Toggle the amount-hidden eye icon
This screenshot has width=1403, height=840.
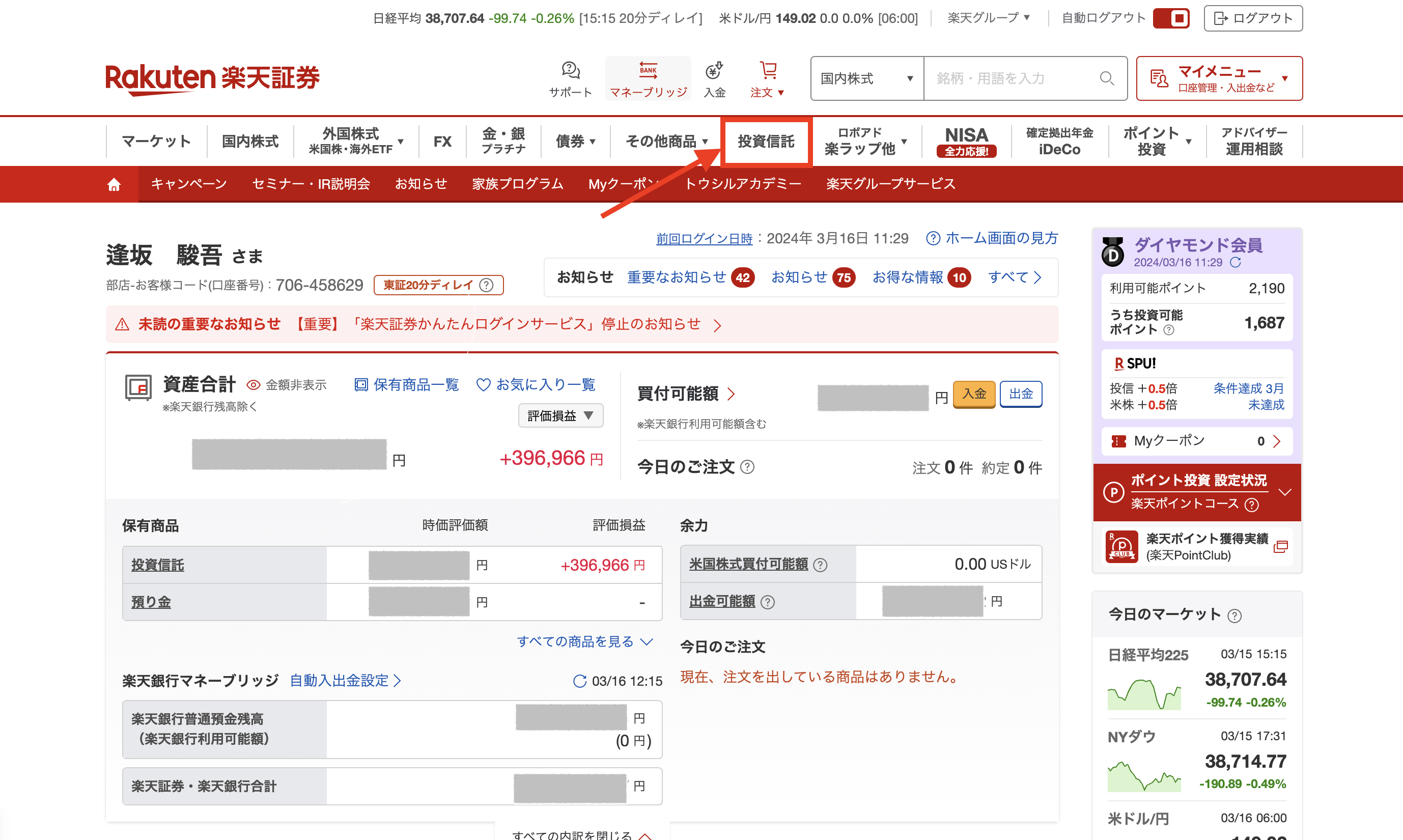tap(253, 385)
